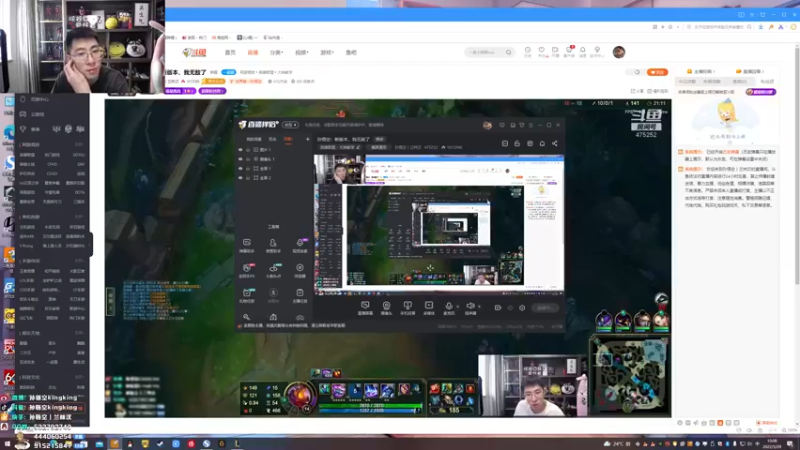Expand the 视频 video menu
Viewport: 800px width, 450px height.
click(x=302, y=53)
